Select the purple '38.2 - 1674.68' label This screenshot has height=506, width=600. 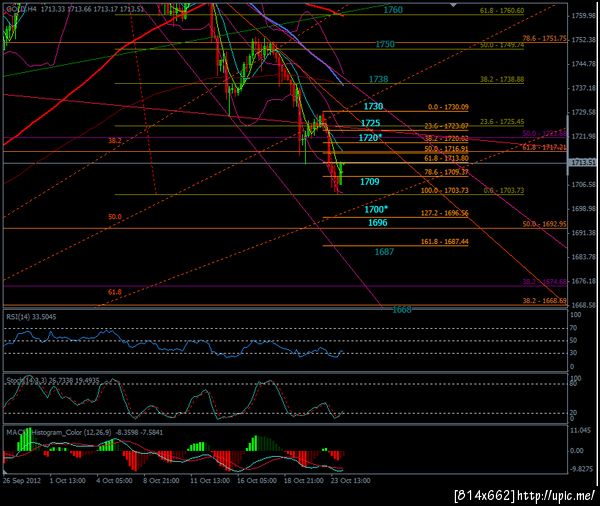545,282
